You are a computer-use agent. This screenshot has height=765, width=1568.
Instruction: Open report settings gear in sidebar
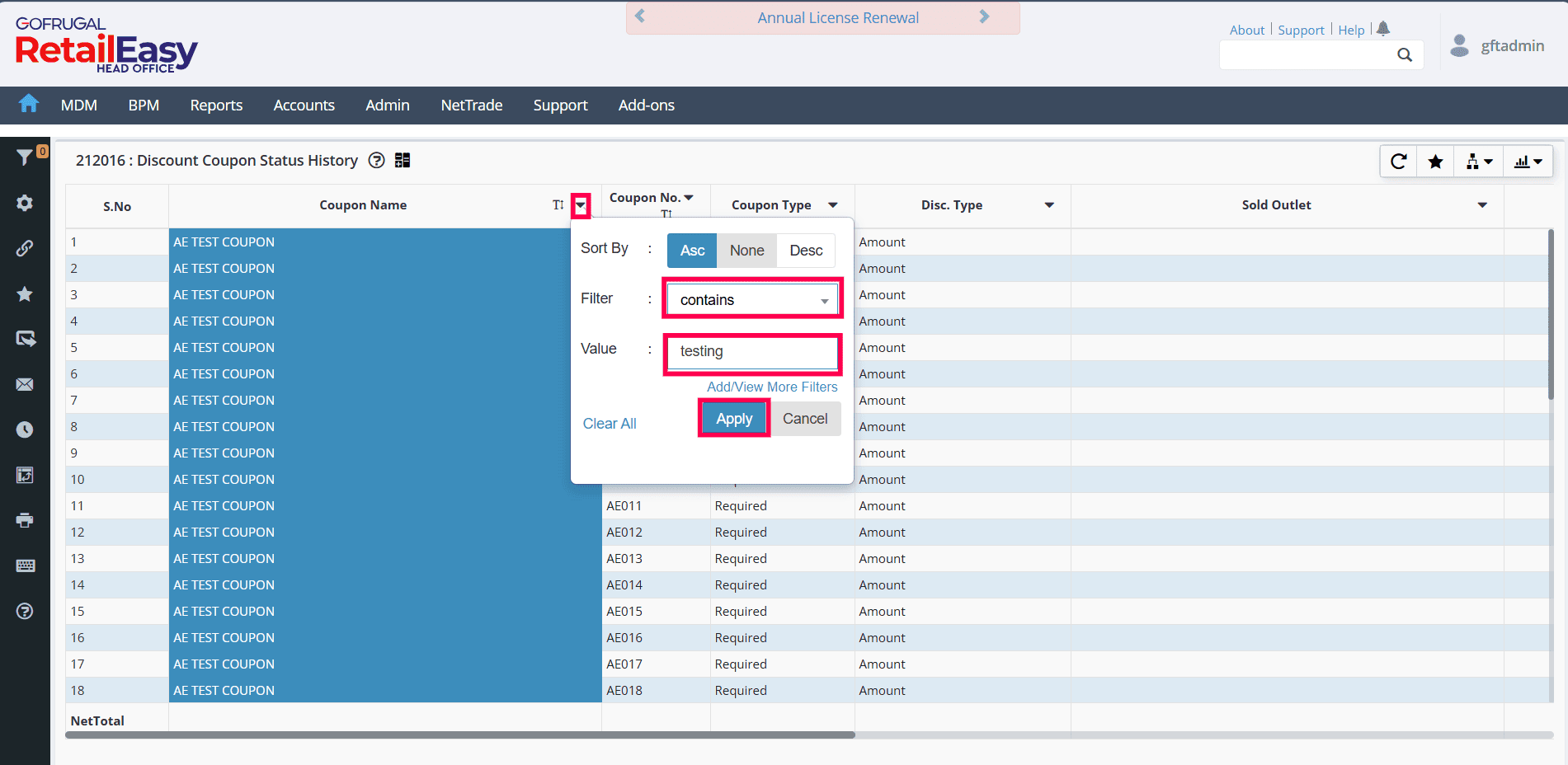[x=25, y=203]
